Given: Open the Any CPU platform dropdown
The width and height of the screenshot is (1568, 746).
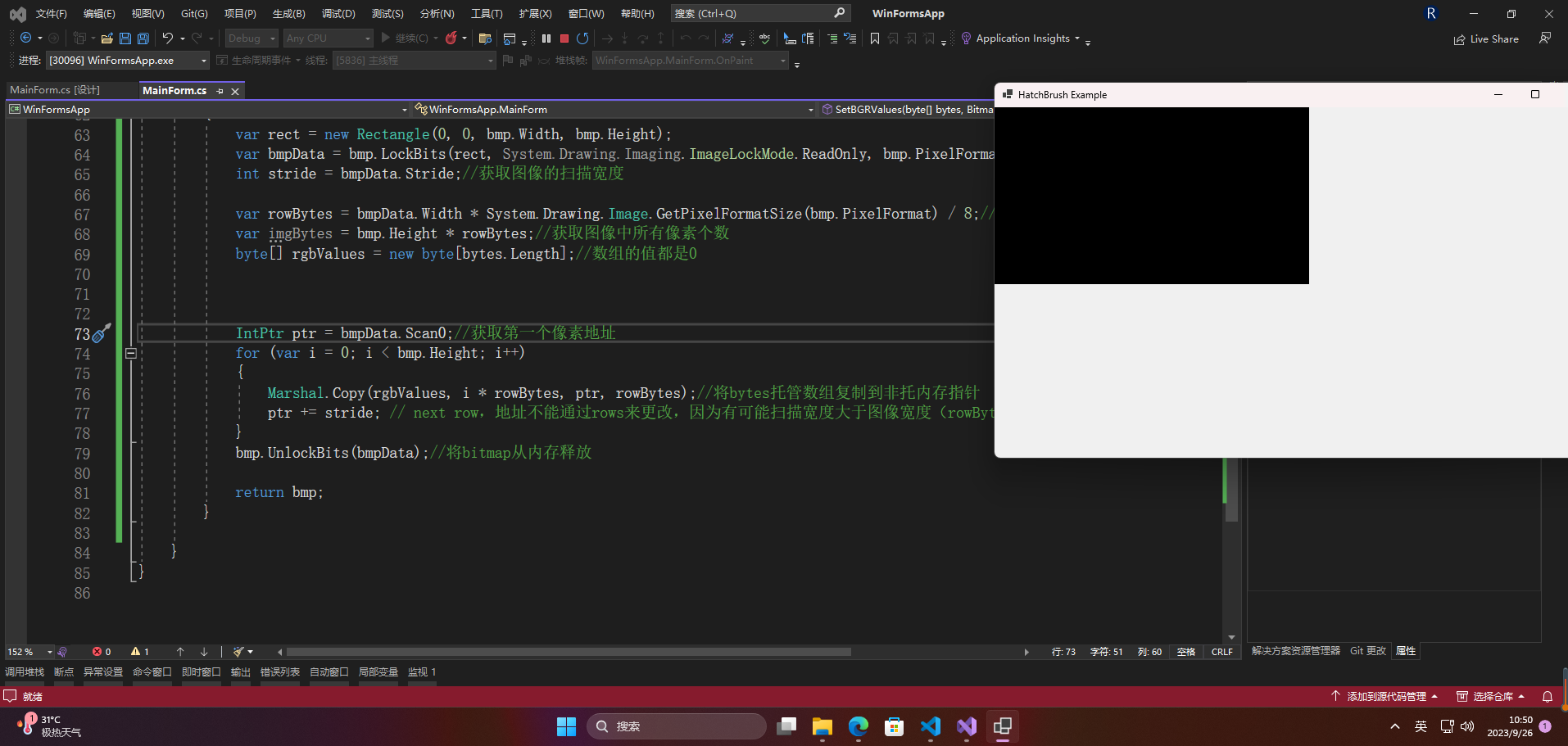Looking at the screenshot, I should pos(328,38).
